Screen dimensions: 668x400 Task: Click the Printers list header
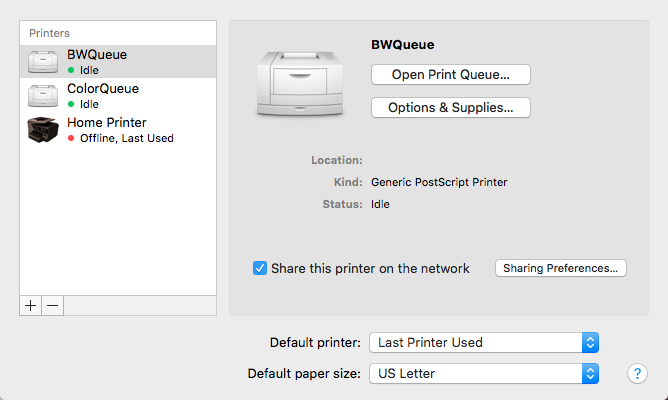pyautogui.click(x=49, y=33)
